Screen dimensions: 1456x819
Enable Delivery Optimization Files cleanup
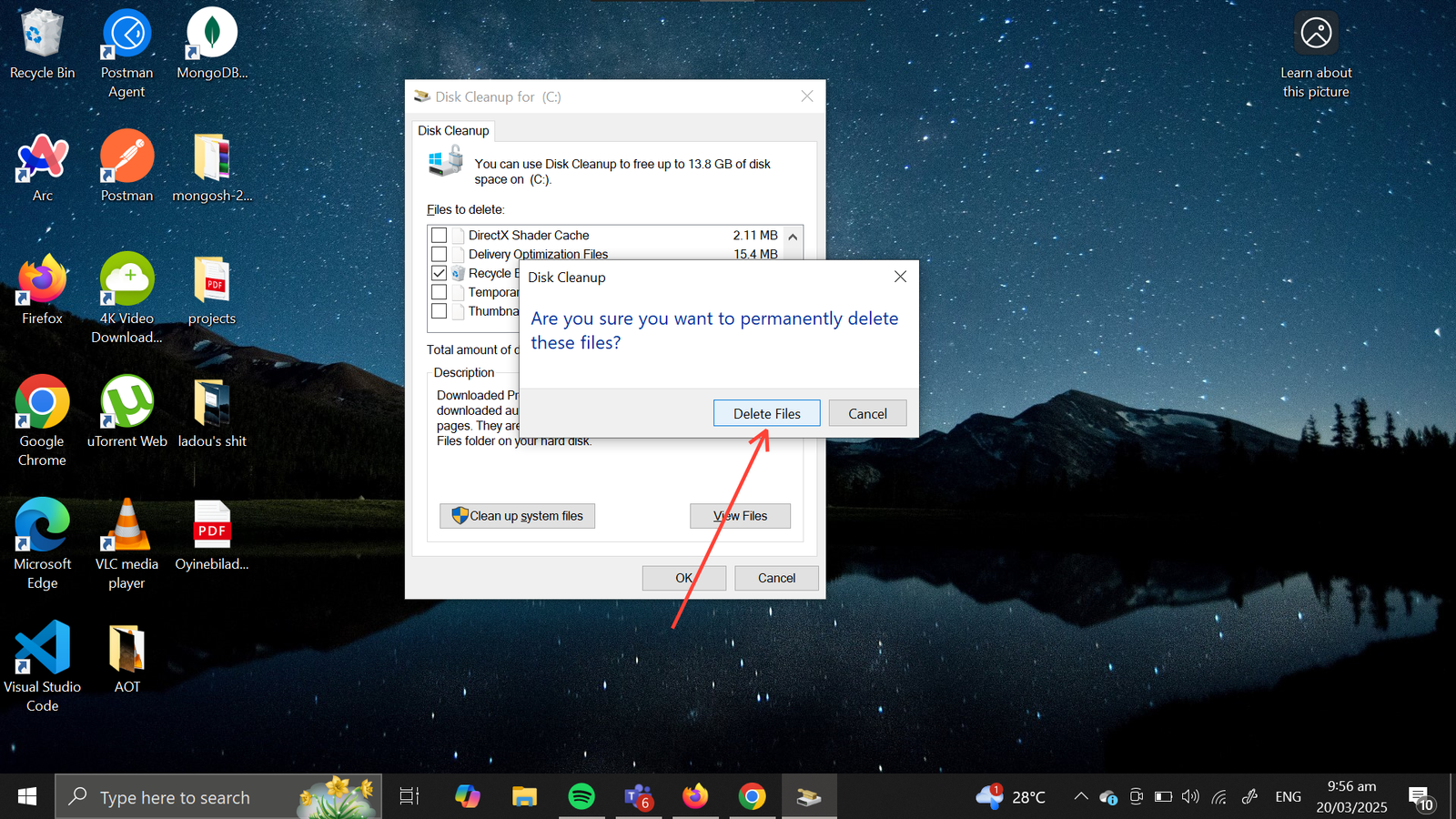(x=440, y=254)
